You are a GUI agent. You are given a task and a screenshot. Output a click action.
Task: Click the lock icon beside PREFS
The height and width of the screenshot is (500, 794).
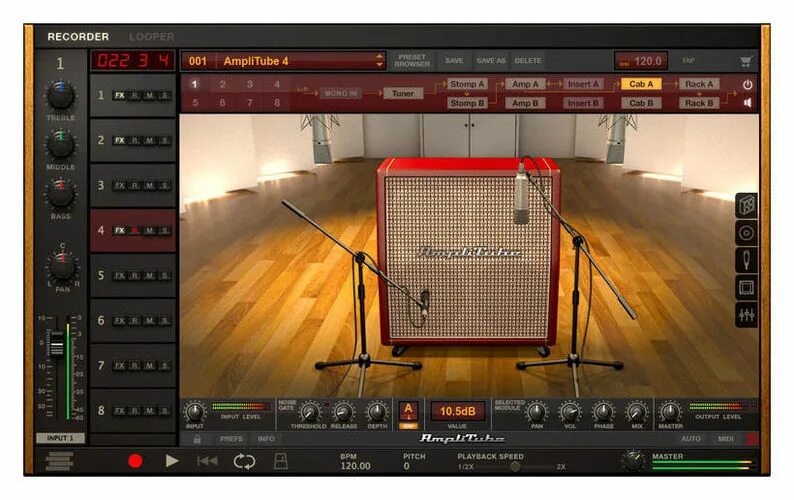point(197,439)
